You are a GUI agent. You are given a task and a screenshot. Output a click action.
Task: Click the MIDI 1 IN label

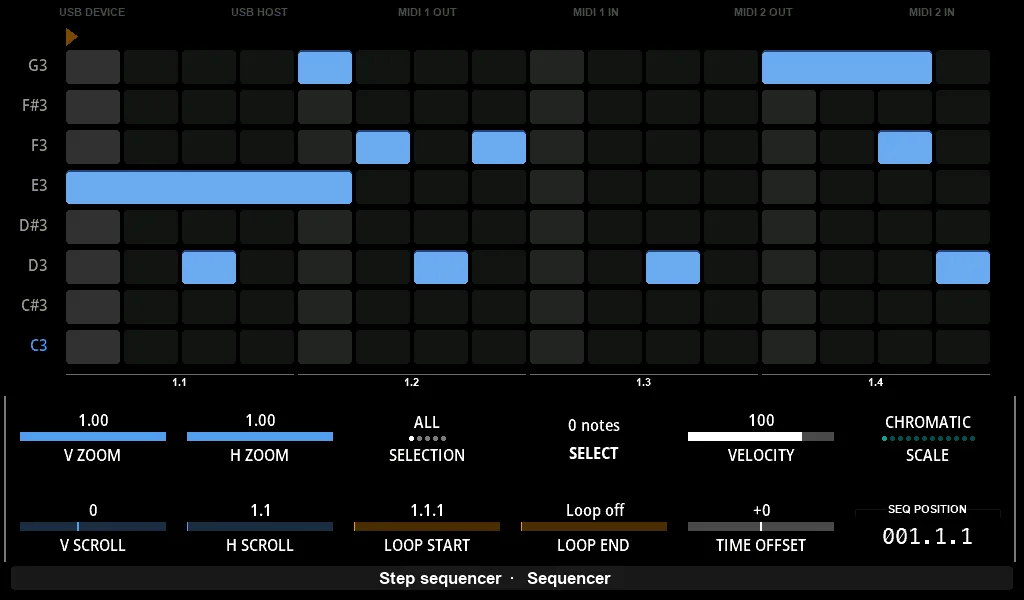click(596, 12)
